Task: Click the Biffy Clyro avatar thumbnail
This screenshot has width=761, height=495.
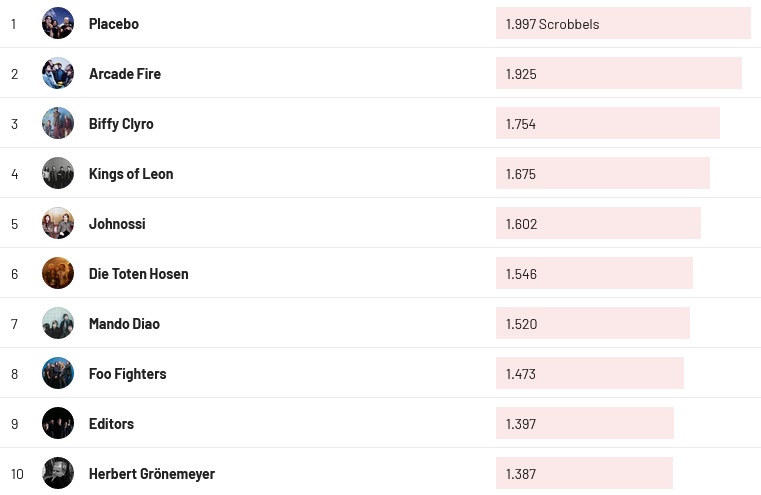Action: (58, 123)
